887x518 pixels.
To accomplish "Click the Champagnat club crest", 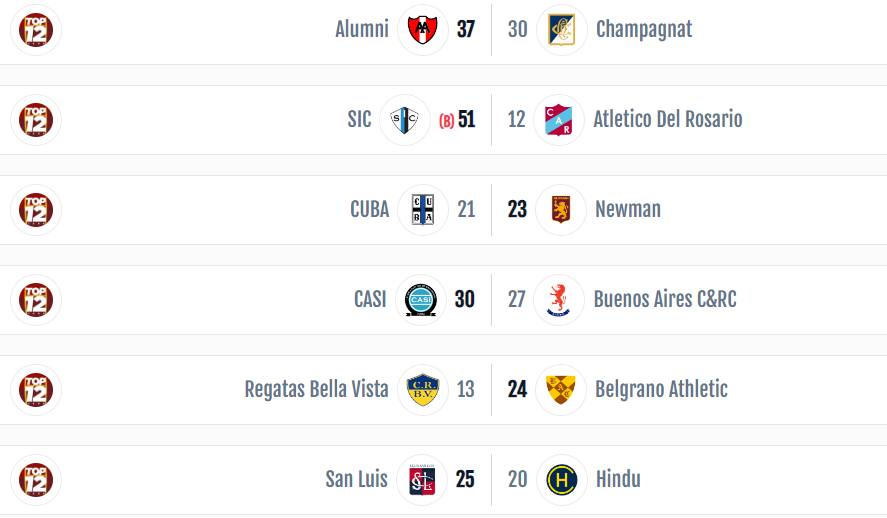I will (561, 29).
